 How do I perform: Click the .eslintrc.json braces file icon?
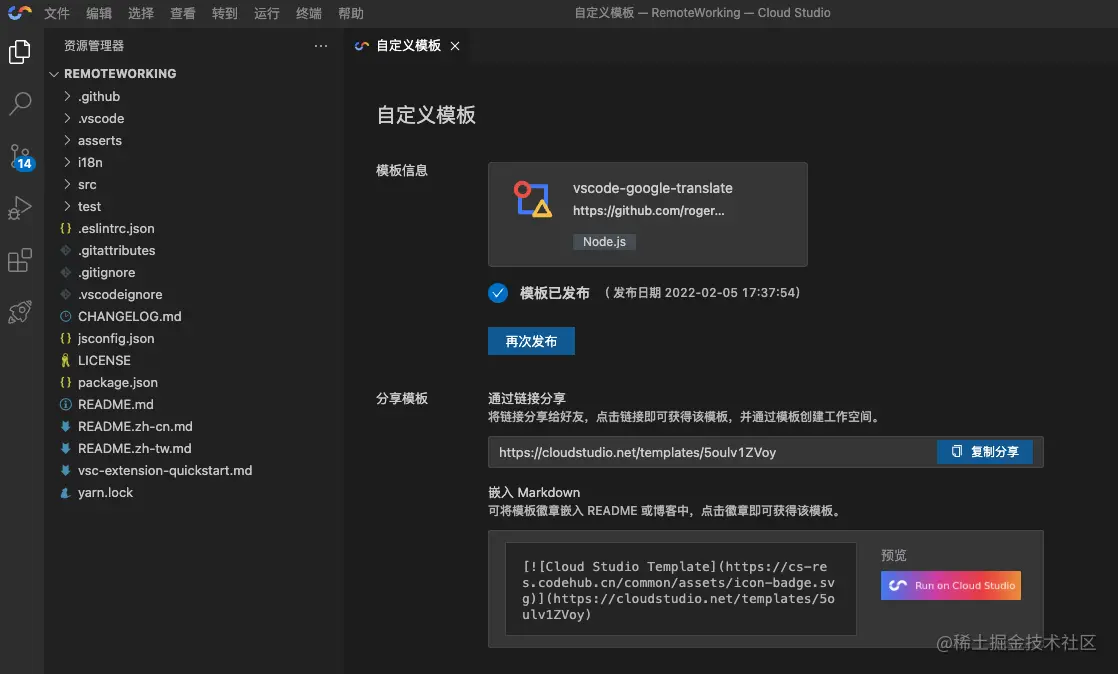coord(66,228)
